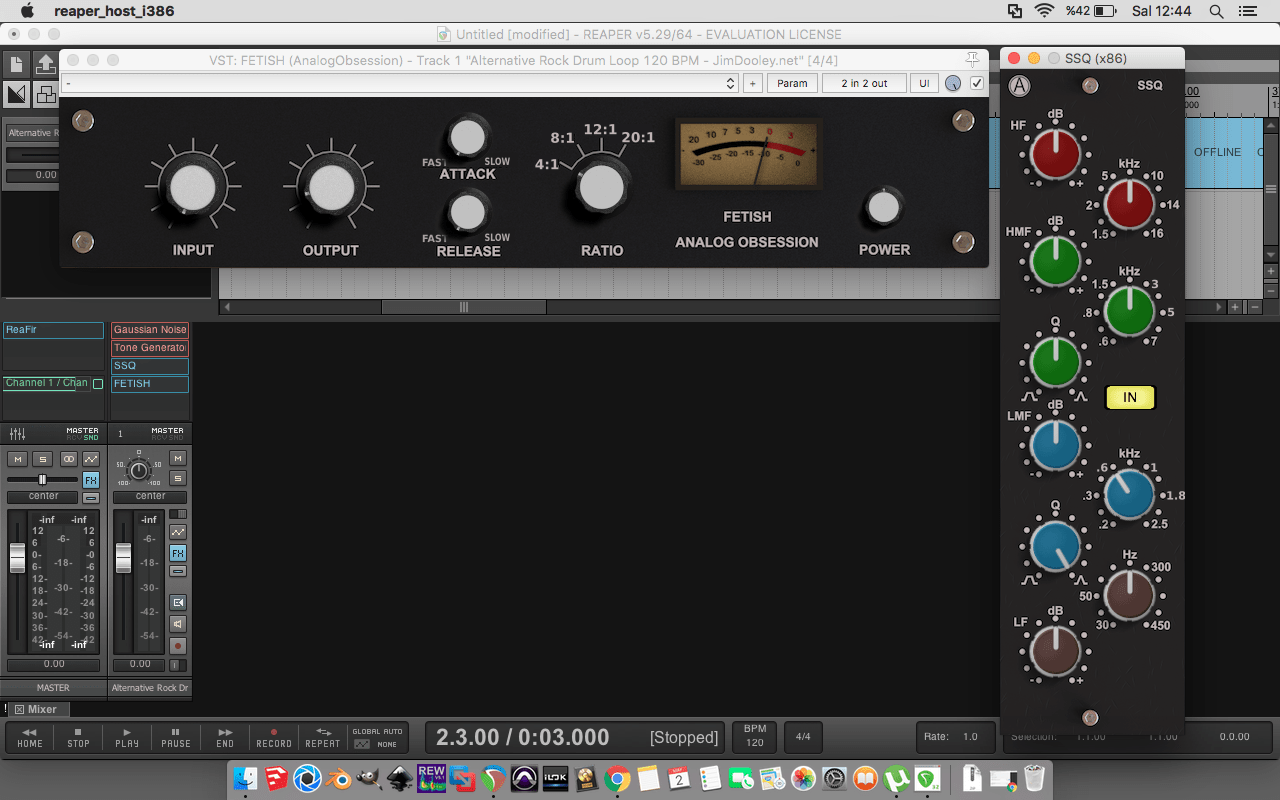
Task: Open the master FX button
Action: tap(91, 480)
